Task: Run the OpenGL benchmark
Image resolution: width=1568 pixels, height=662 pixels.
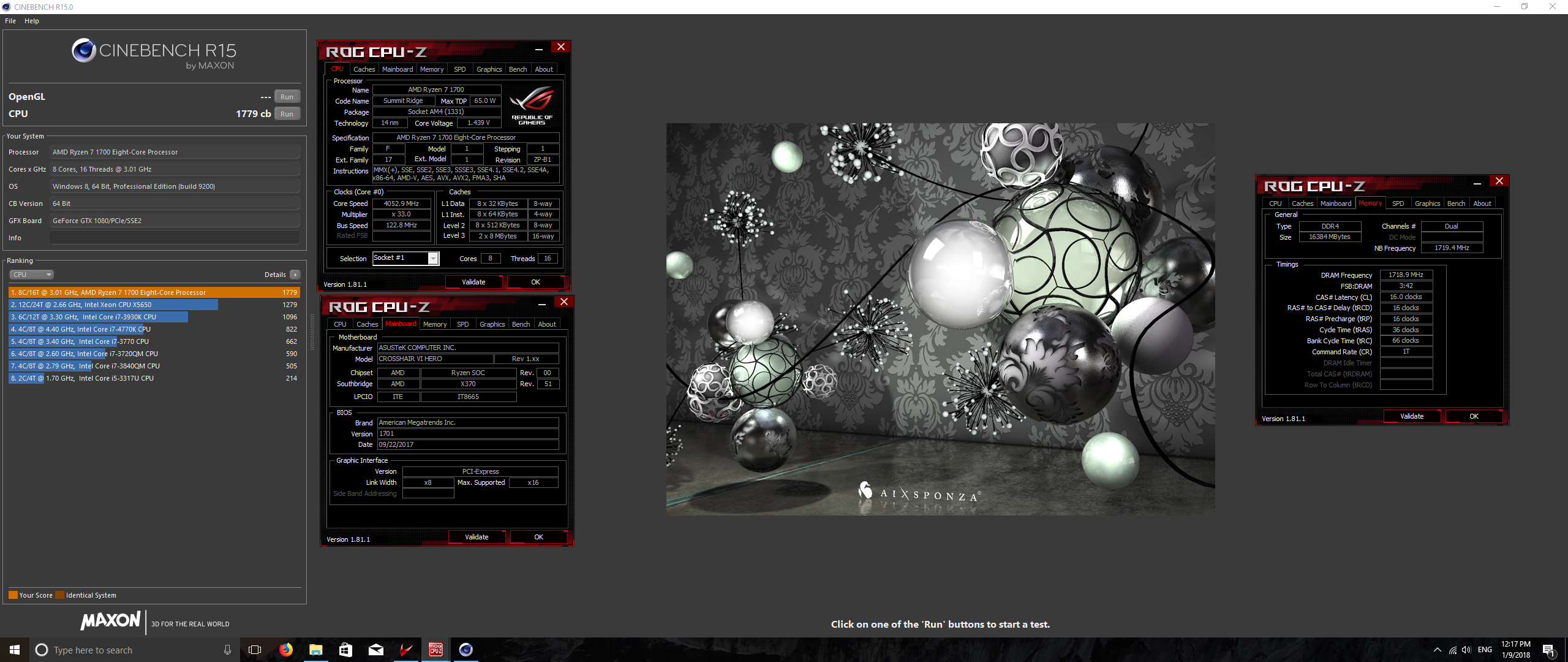Action: pos(287,97)
